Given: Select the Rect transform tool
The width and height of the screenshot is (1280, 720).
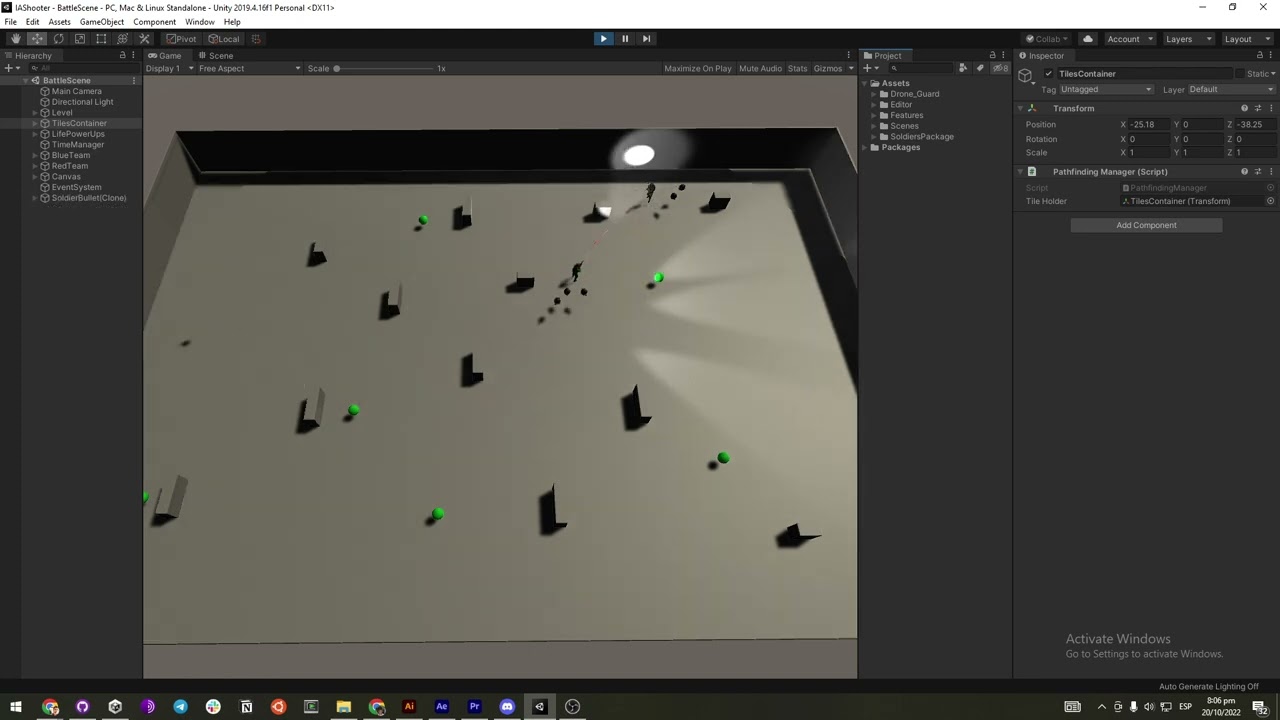Looking at the screenshot, I should coord(101,39).
